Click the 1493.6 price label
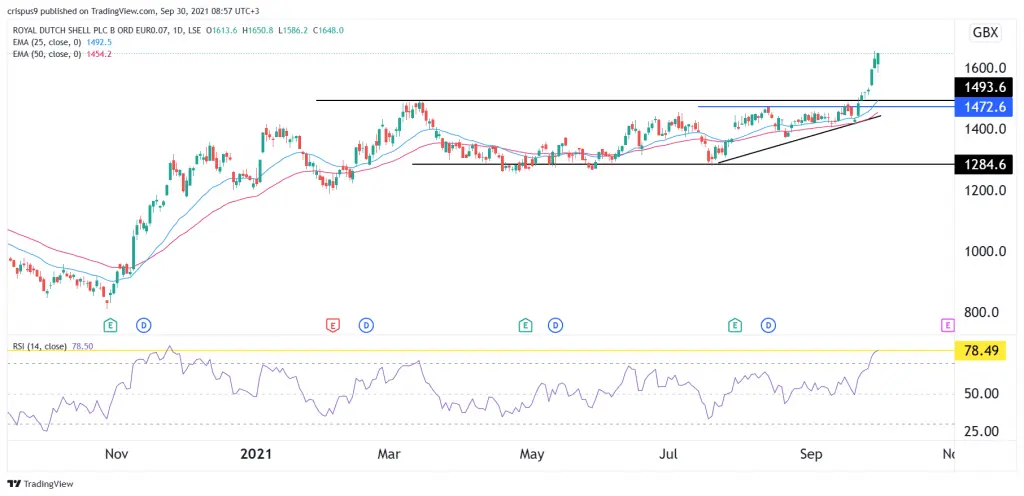The height and width of the screenshot is (496, 1024). pyautogui.click(x=986, y=87)
